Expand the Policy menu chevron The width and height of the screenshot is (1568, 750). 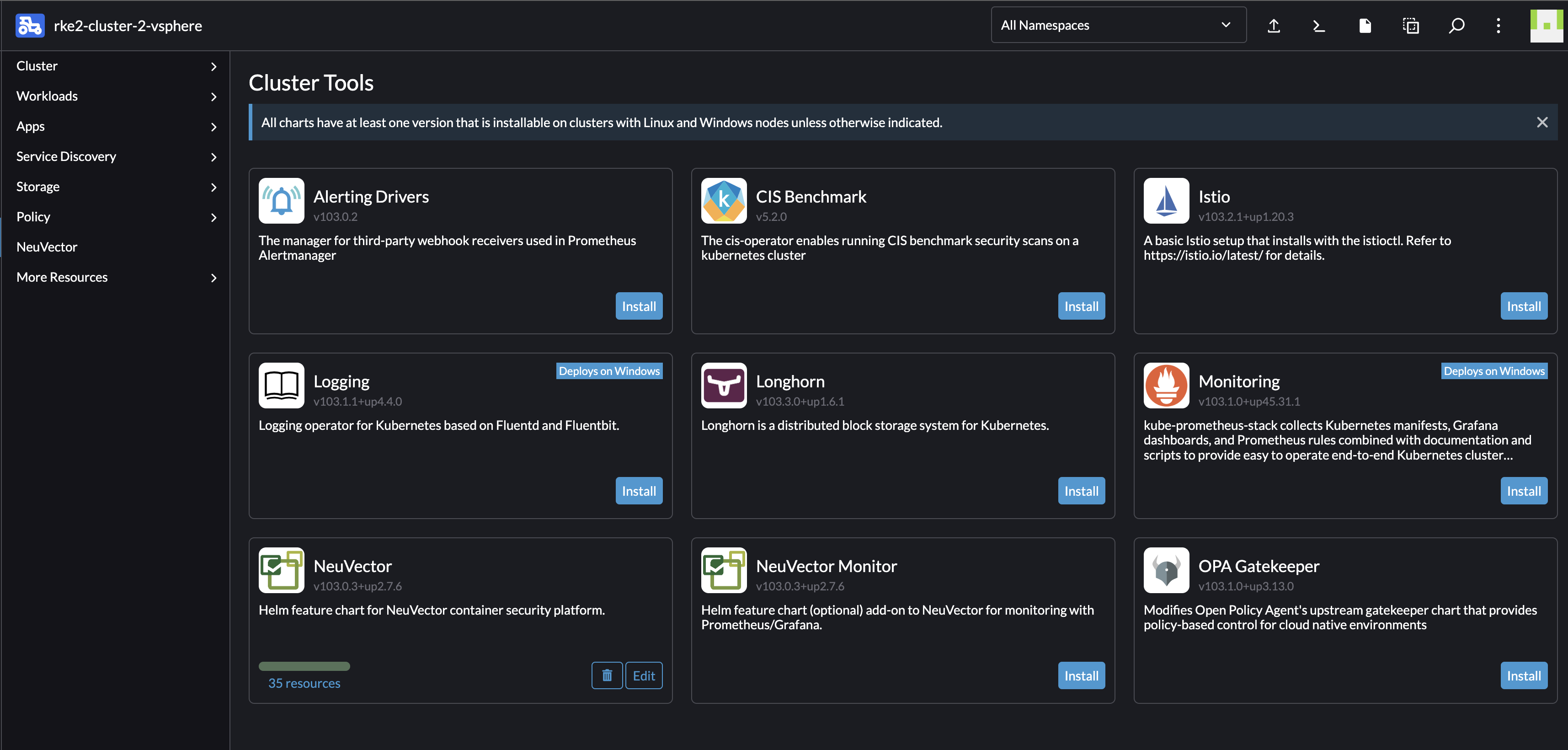[x=213, y=217]
